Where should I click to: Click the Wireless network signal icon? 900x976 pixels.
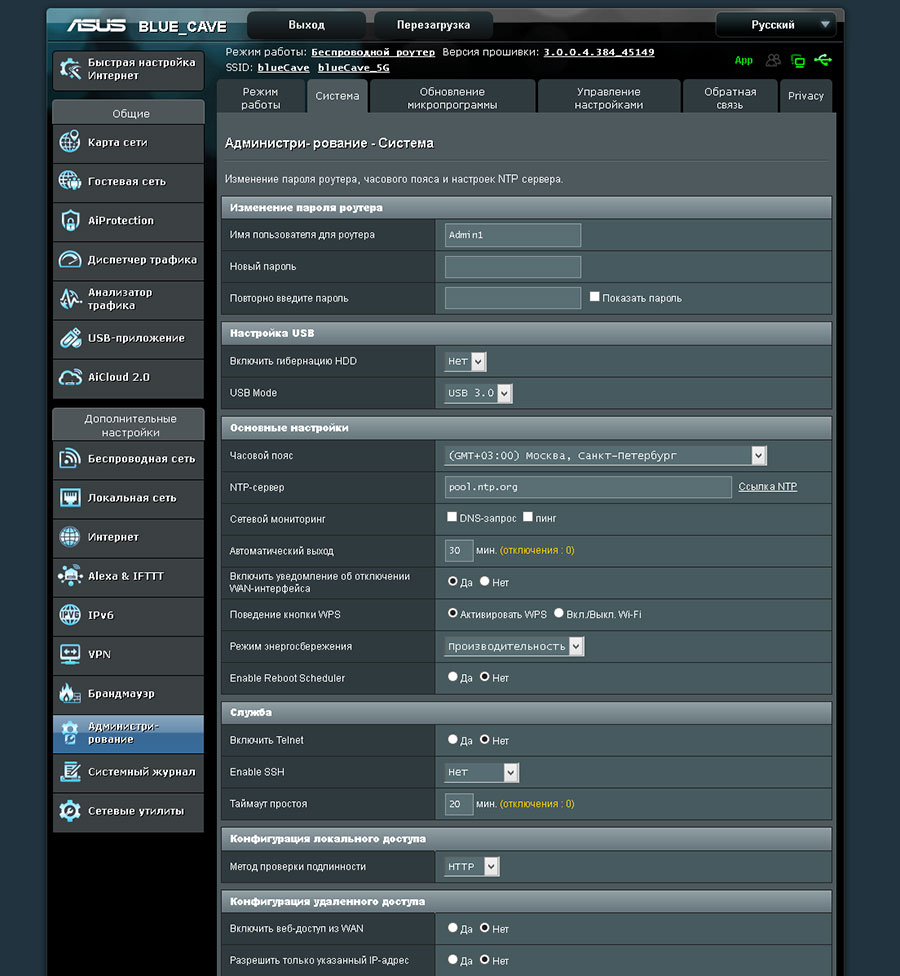click(70, 459)
